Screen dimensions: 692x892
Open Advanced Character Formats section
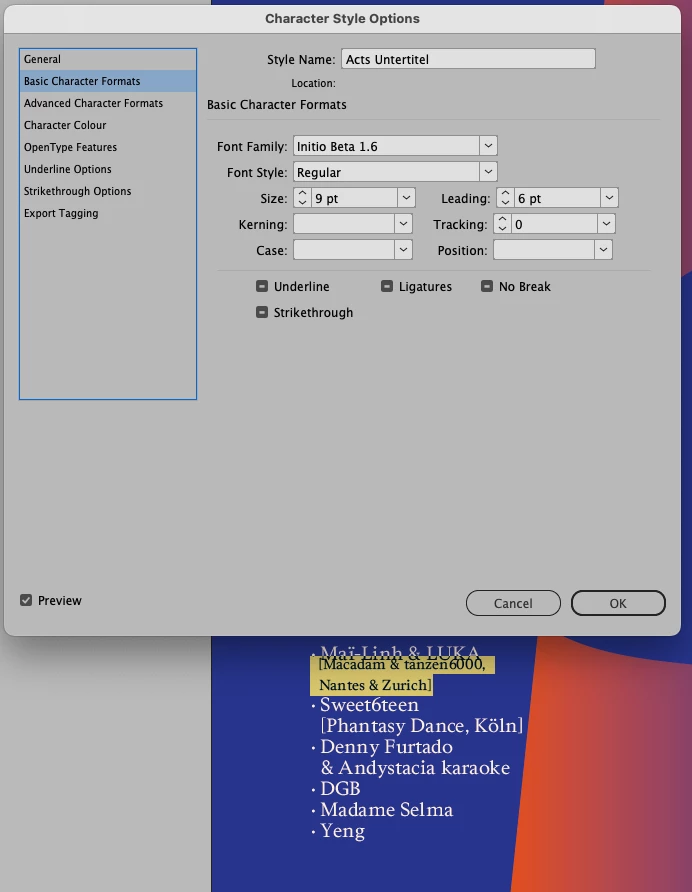coord(108,103)
